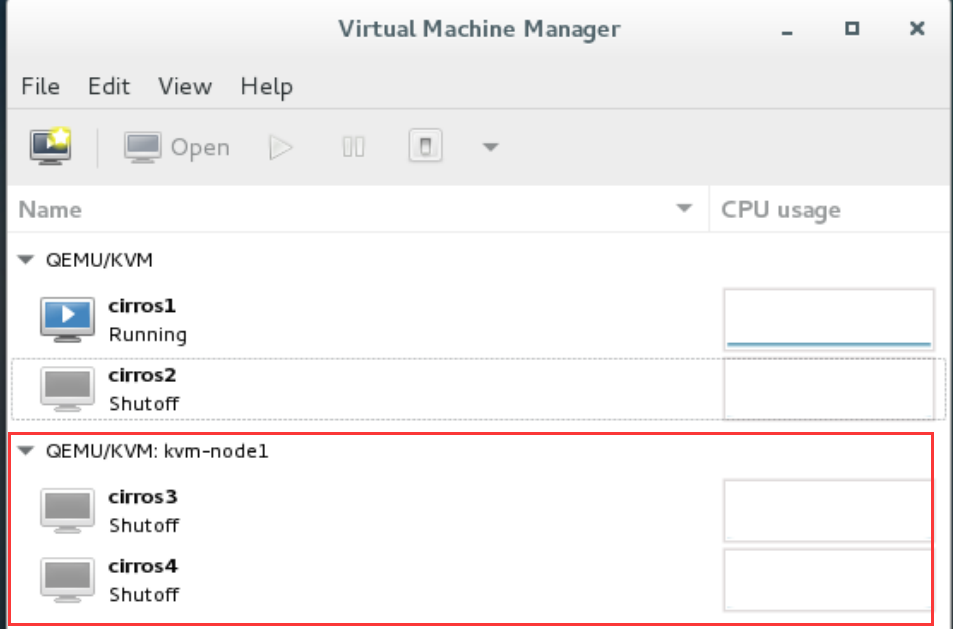Click the Pause virtual machine icon
Viewport: 953px width, 629px height.
click(353, 147)
